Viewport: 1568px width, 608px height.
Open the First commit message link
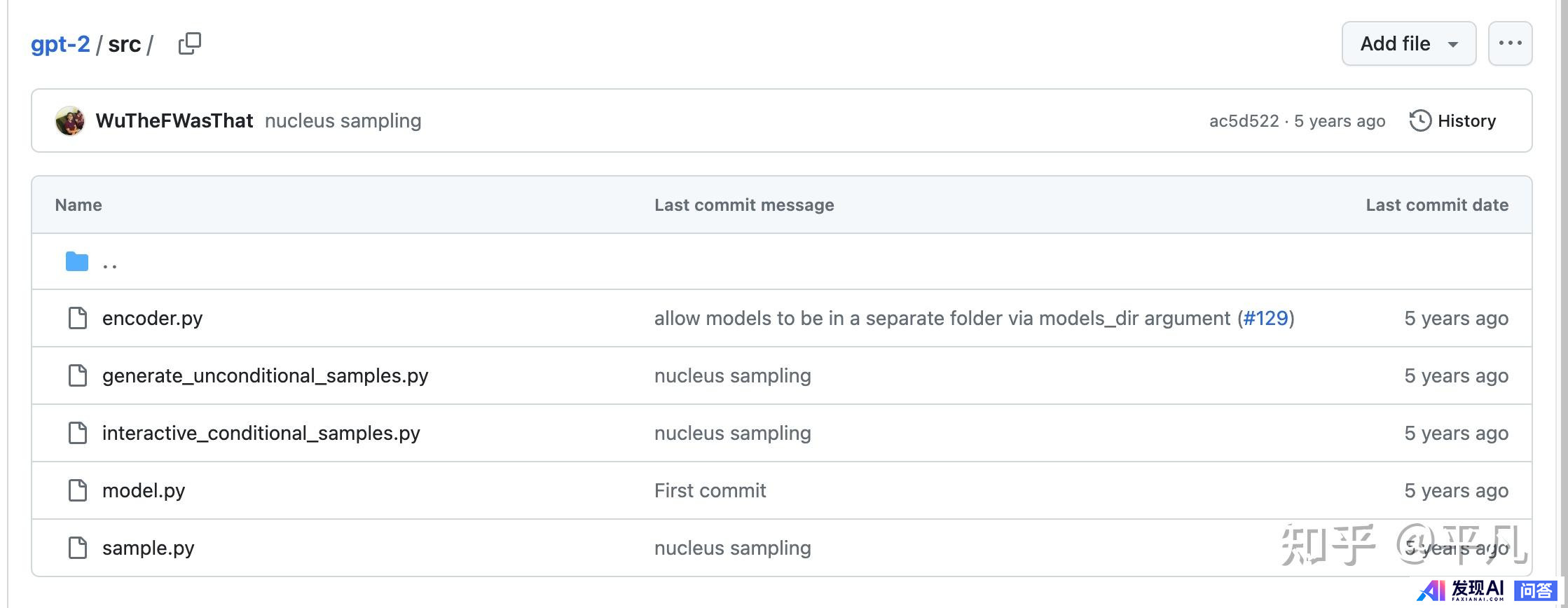(710, 490)
